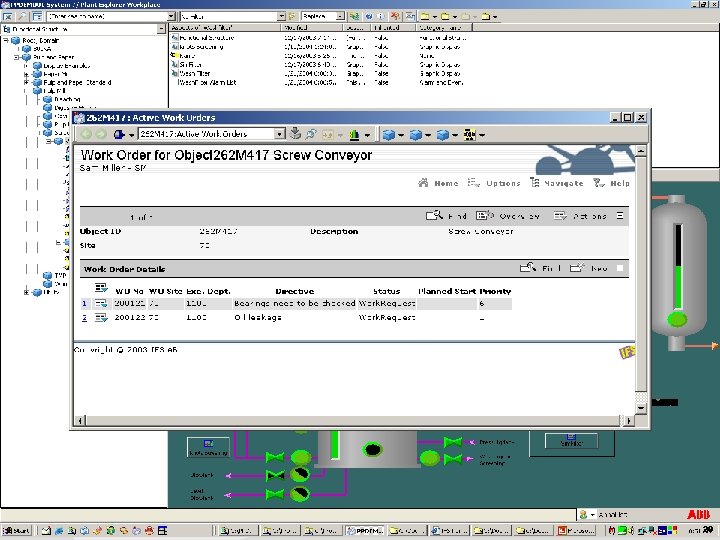Open work order row link 1

(84, 304)
